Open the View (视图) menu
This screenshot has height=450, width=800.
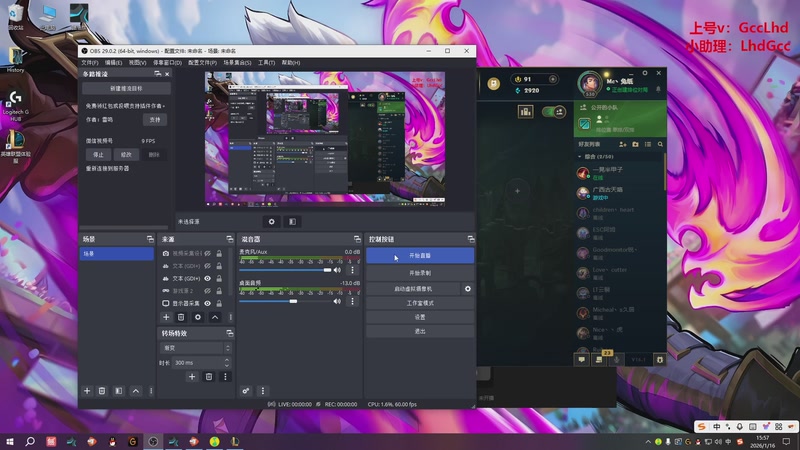(137, 63)
